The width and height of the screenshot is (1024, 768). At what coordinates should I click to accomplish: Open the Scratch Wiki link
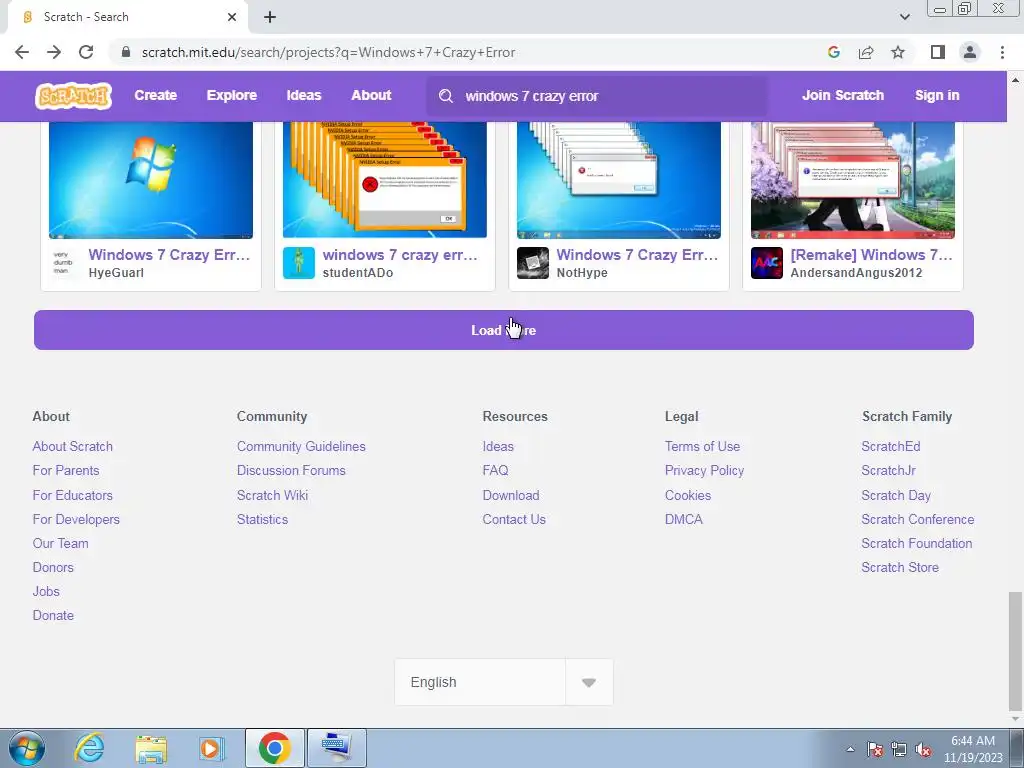coord(272,495)
